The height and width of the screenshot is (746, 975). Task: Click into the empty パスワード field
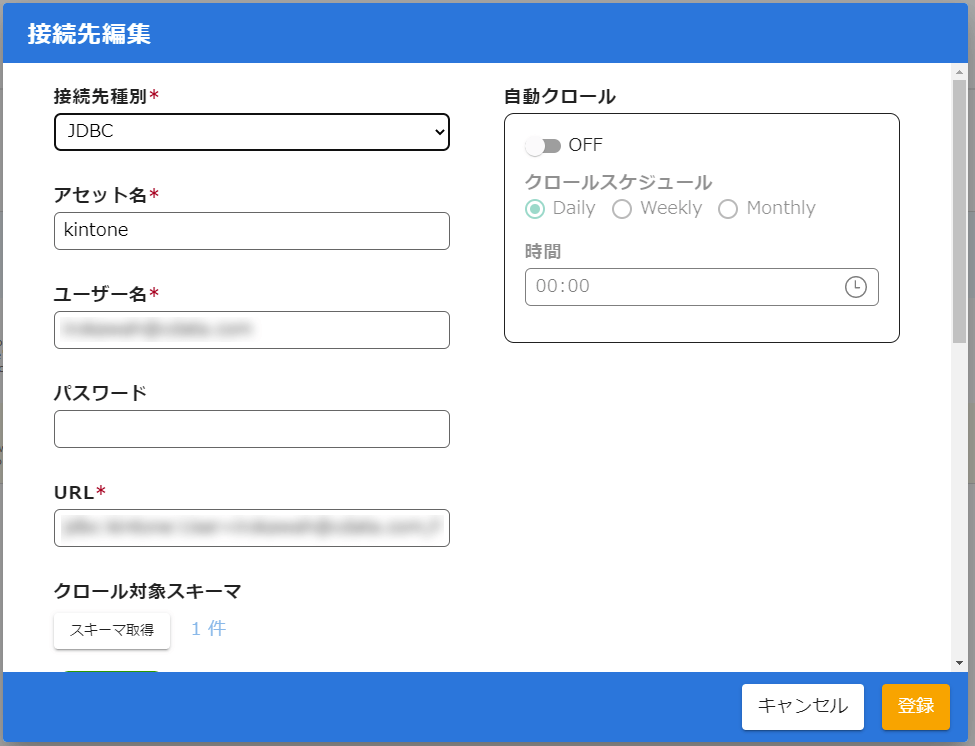tap(251, 429)
